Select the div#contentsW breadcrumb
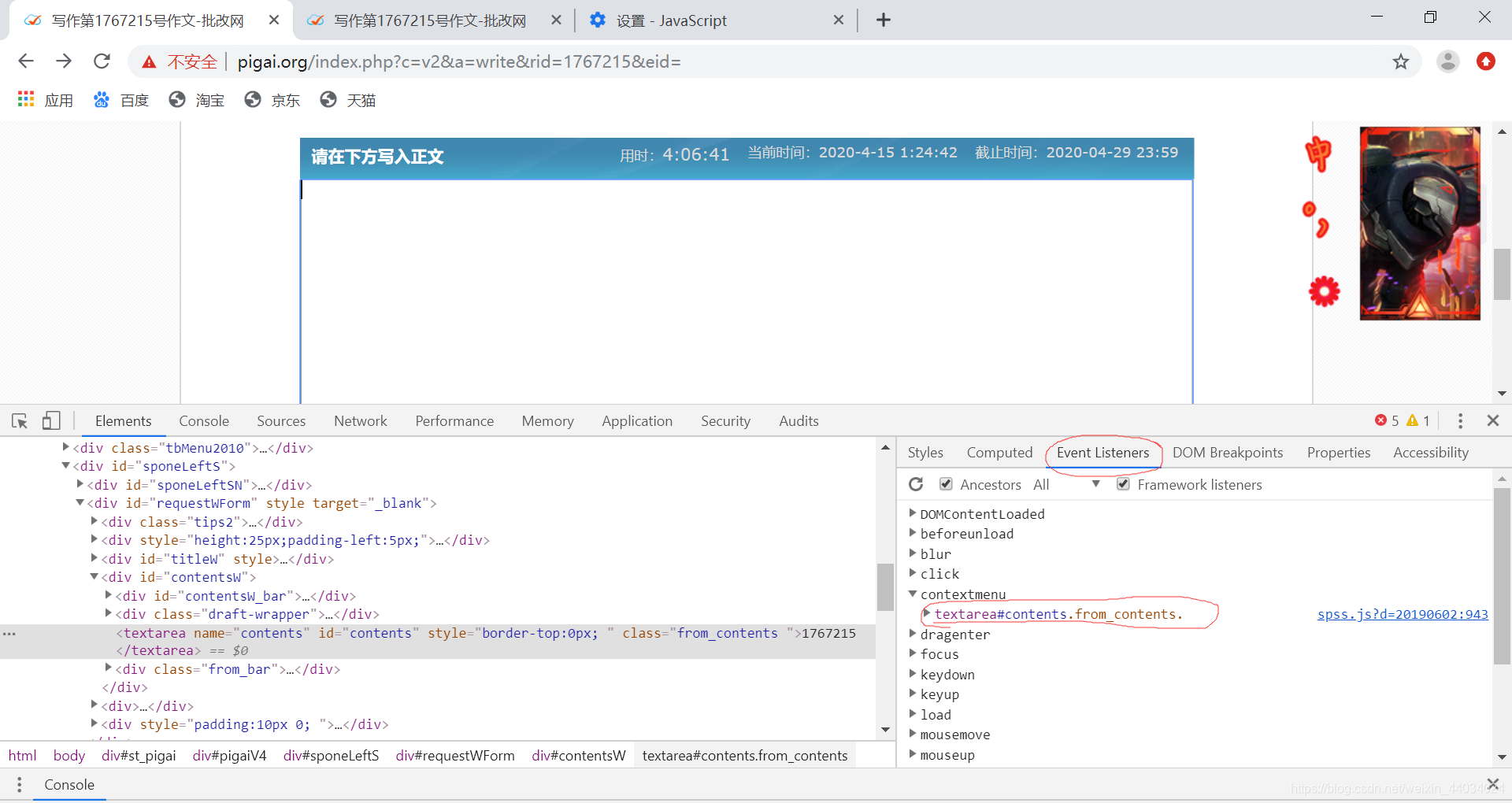 pyautogui.click(x=579, y=756)
